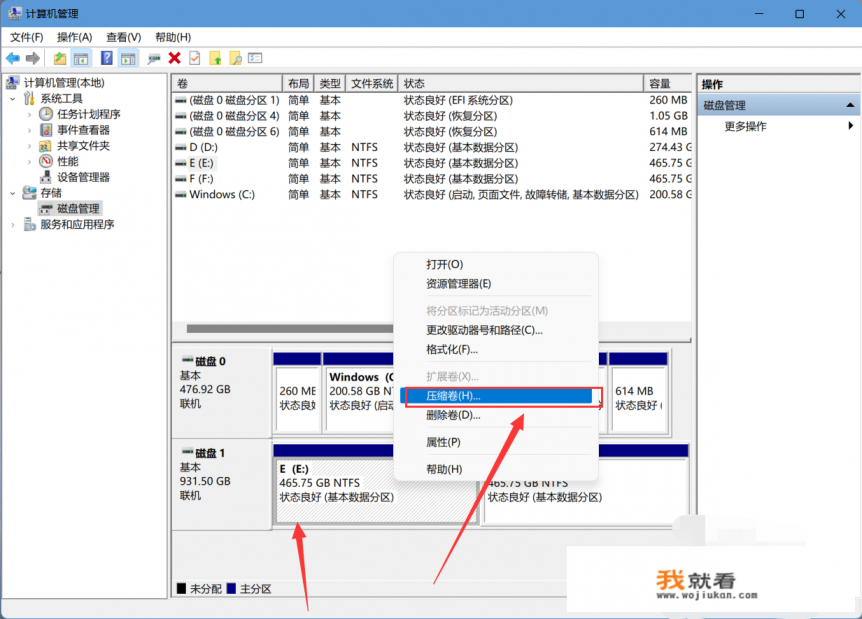The image size is (862, 619).
Task: Click the Up one level folder icon
Action: (x=60, y=58)
